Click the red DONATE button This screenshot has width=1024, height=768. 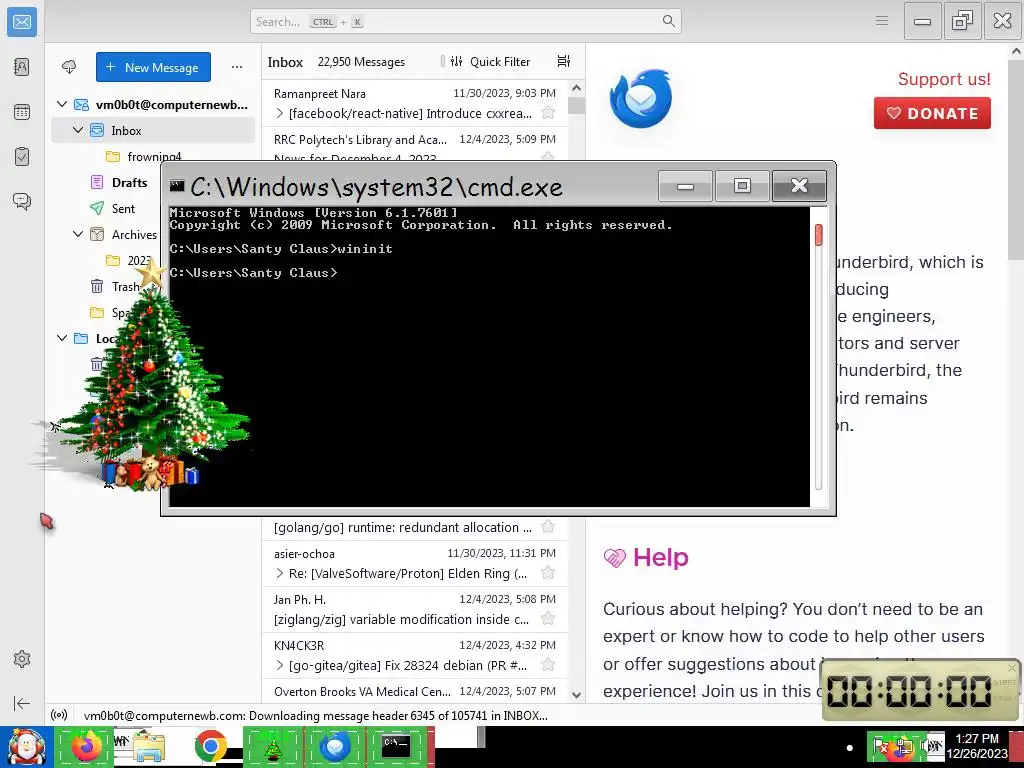(x=932, y=113)
